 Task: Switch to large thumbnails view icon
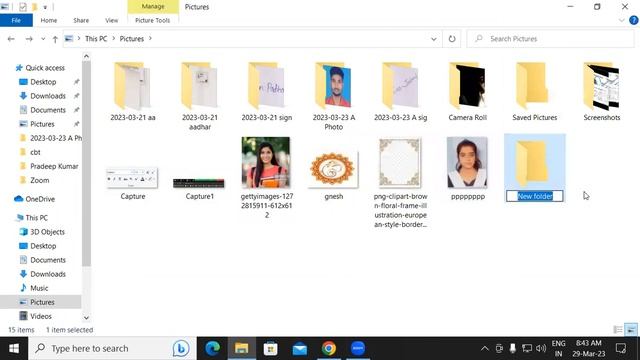(x=631, y=329)
